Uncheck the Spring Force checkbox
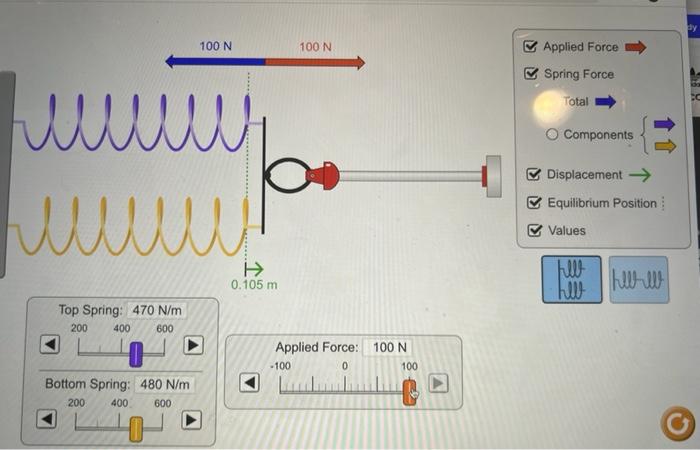The height and width of the screenshot is (450, 700). tap(531, 73)
